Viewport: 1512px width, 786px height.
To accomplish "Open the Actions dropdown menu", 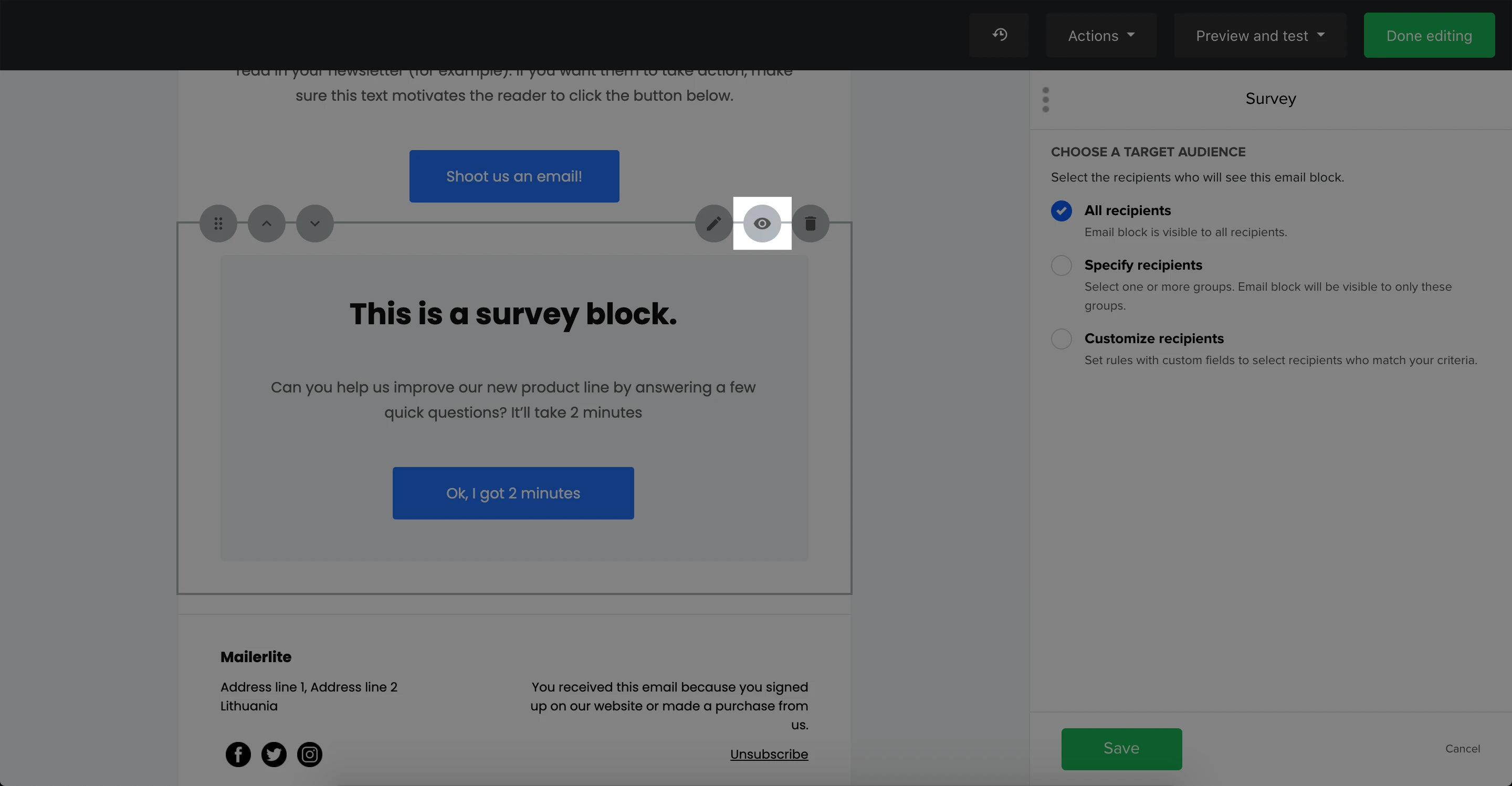I will coord(1100,36).
